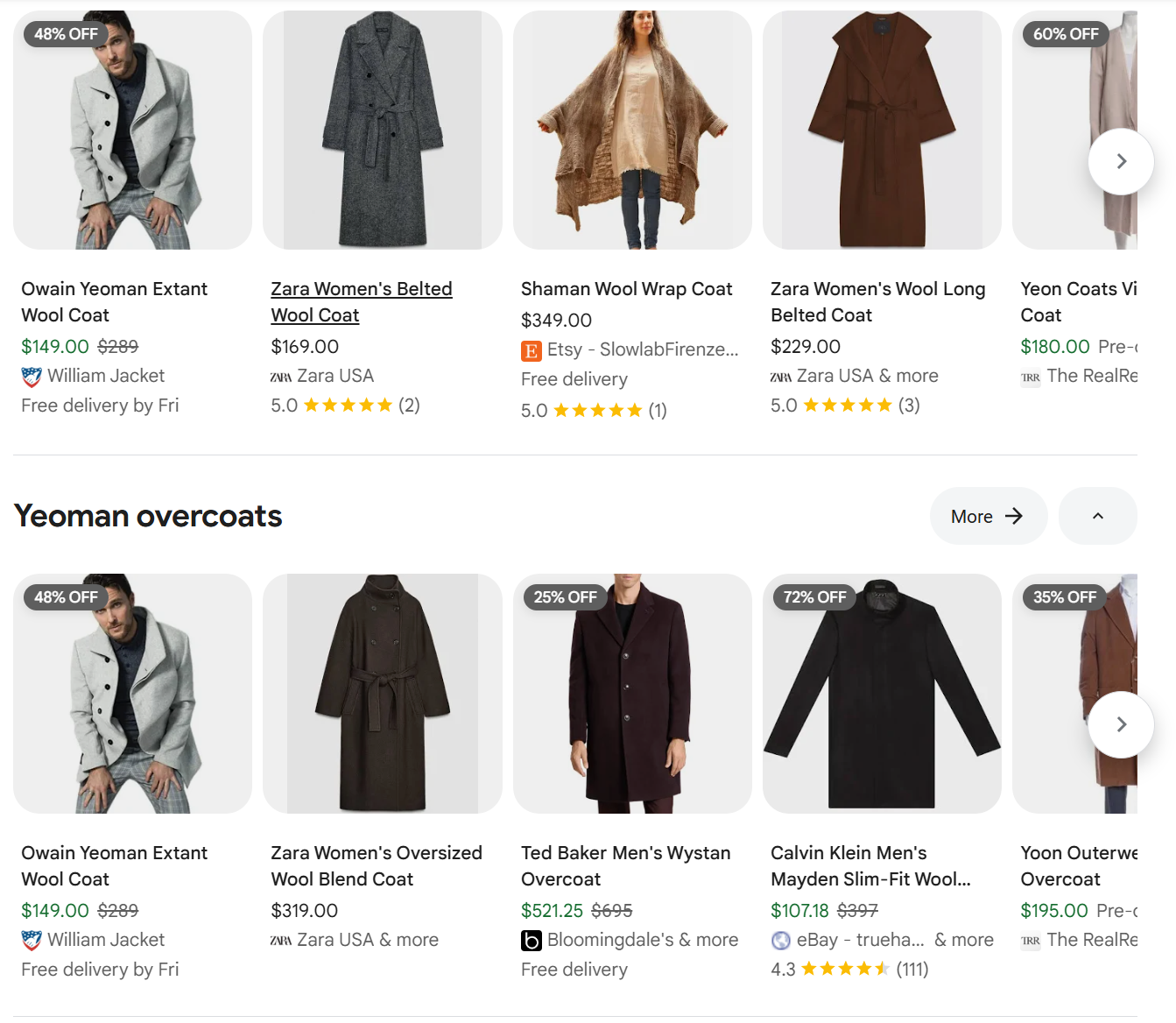Click the Zara logo under the $169.00 price

281,377
